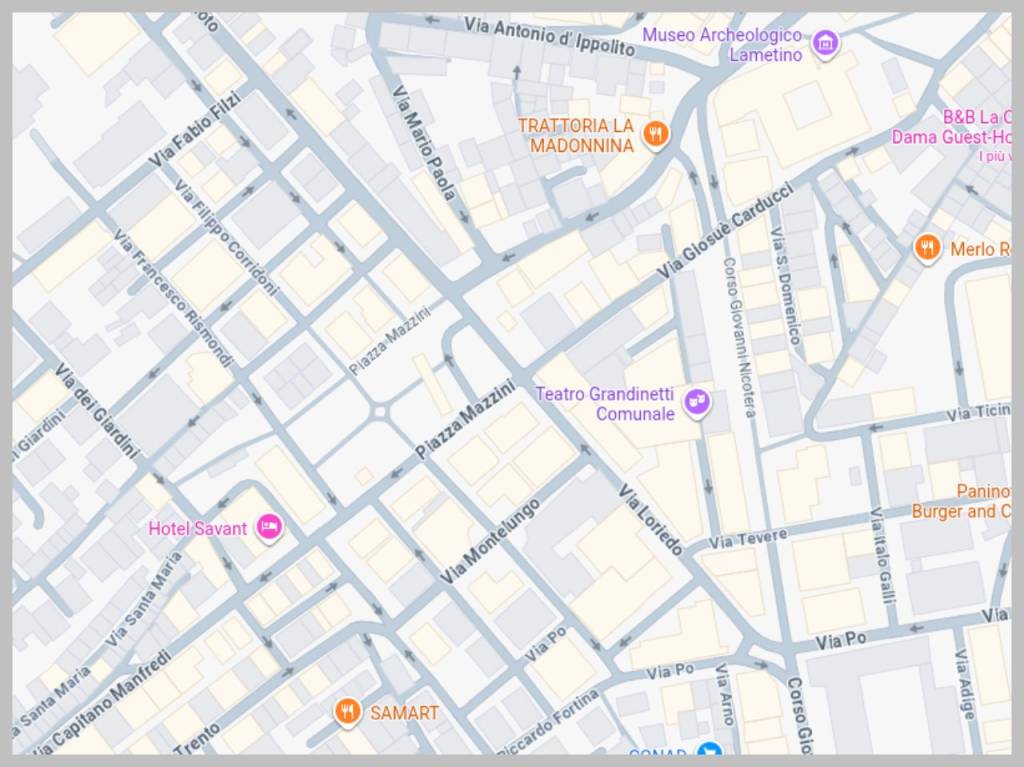This screenshot has width=1024, height=767.
Task: Select the Via Tevere street label
Action: tap(748, 540)
